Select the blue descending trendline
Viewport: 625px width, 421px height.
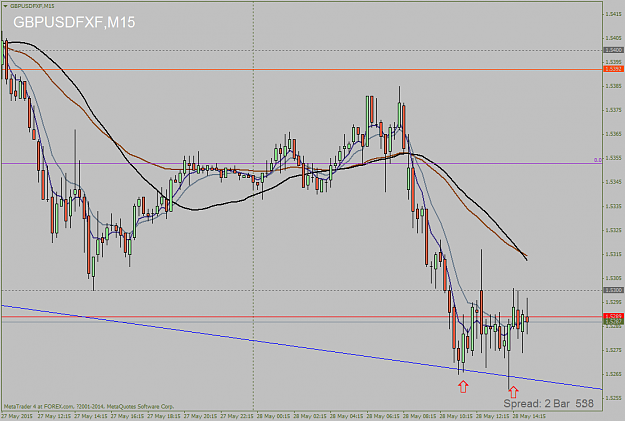point(301,347)
